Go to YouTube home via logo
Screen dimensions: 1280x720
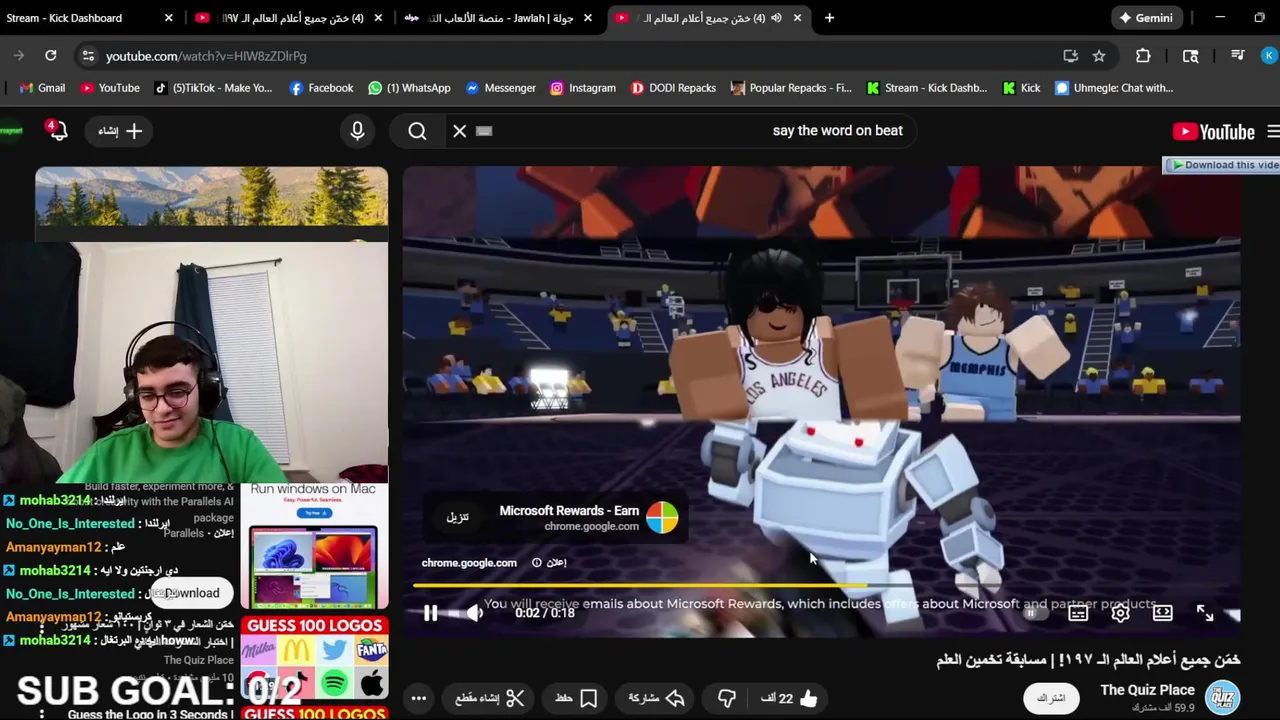(1213, 132)
